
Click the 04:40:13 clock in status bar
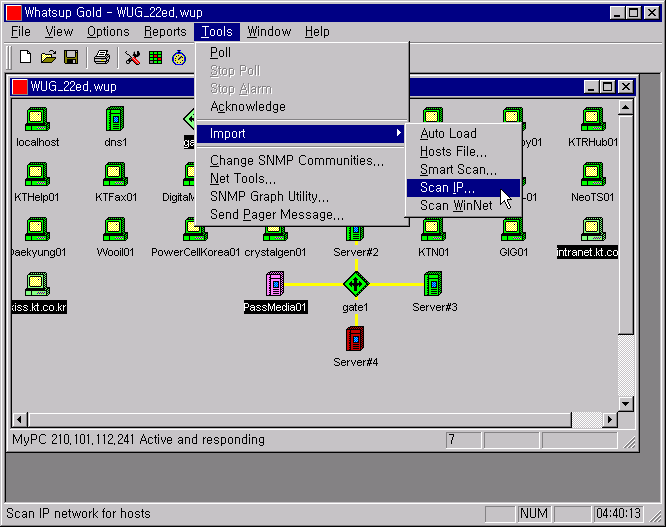pyautogui.click(x=618, y=514)
